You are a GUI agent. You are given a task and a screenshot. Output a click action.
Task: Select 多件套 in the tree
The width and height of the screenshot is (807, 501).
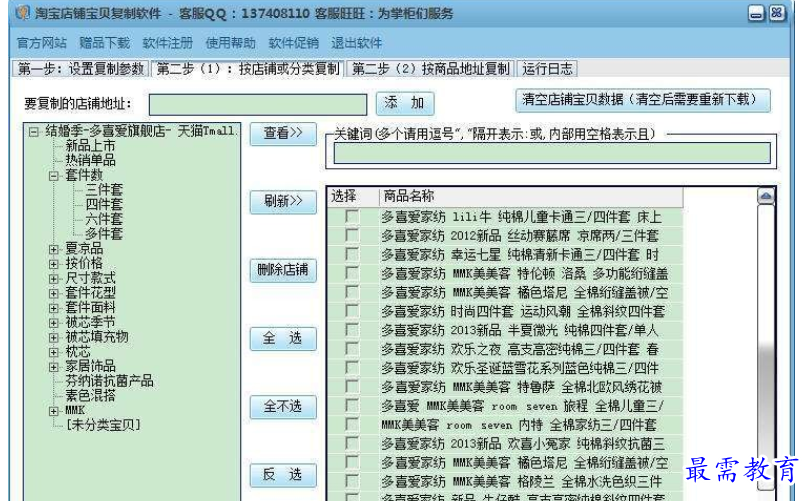[x=104, y=234]
